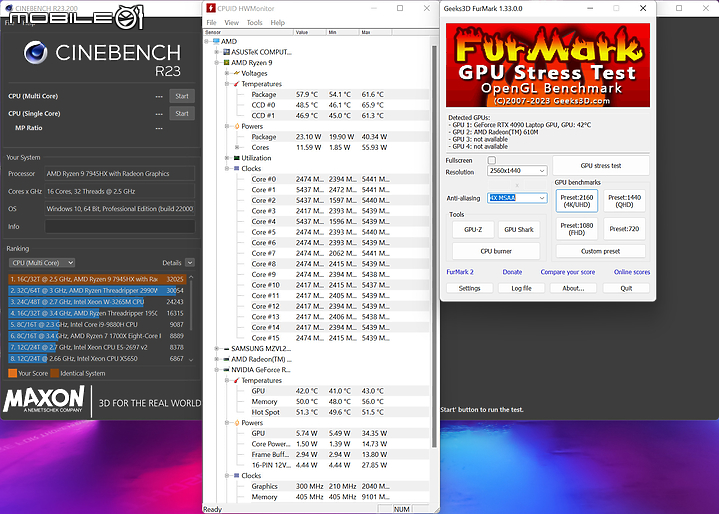This screenshot has height=514, width=719.
Task: Follow the FurMark 2 link
Action: click(x=460, y=272)
